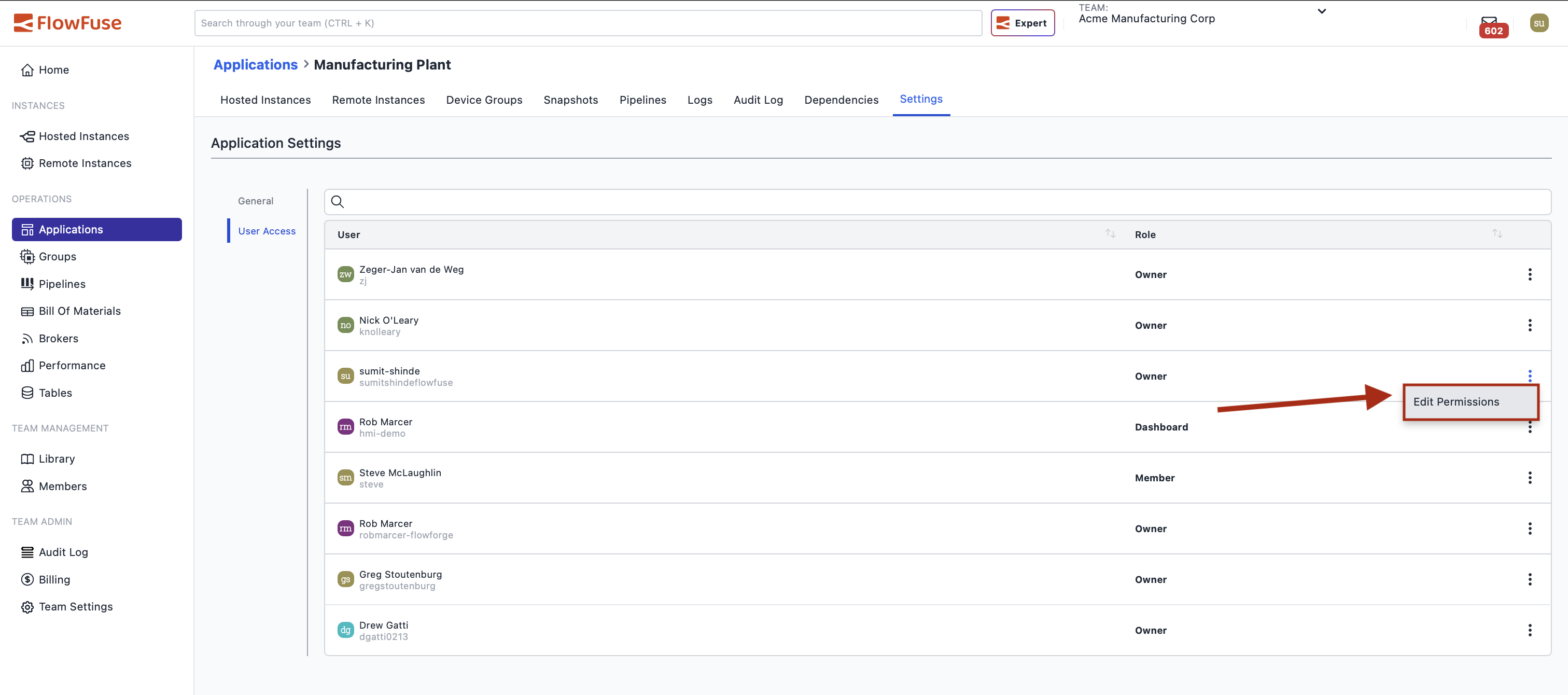
Task: Open kebab menu for Nick O'Leary
Action: coord(1529,325)
